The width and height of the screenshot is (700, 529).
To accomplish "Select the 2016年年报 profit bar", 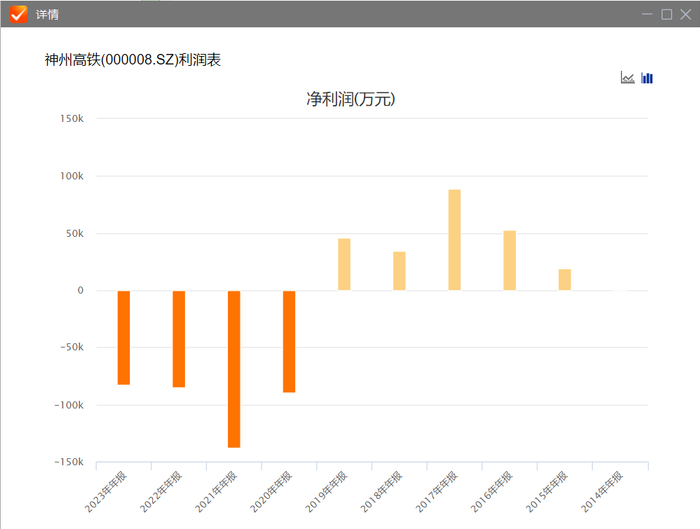I will pyautogui.click(x=509, y=260).
